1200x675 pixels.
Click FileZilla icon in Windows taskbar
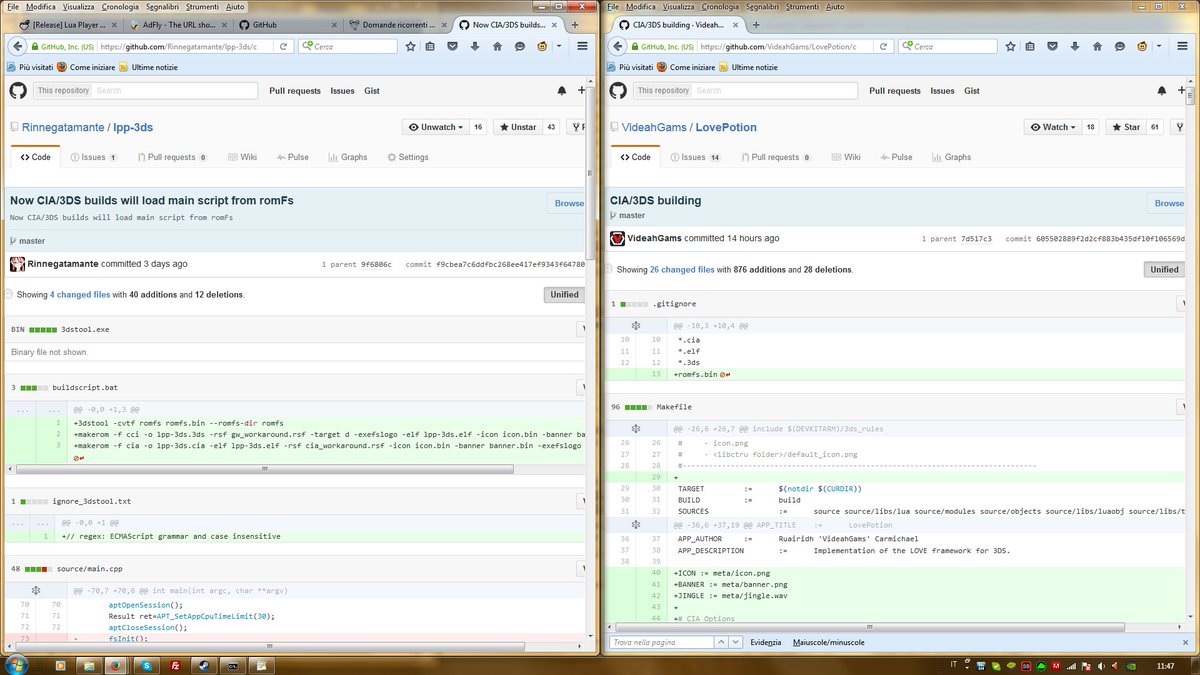point(175,665)
